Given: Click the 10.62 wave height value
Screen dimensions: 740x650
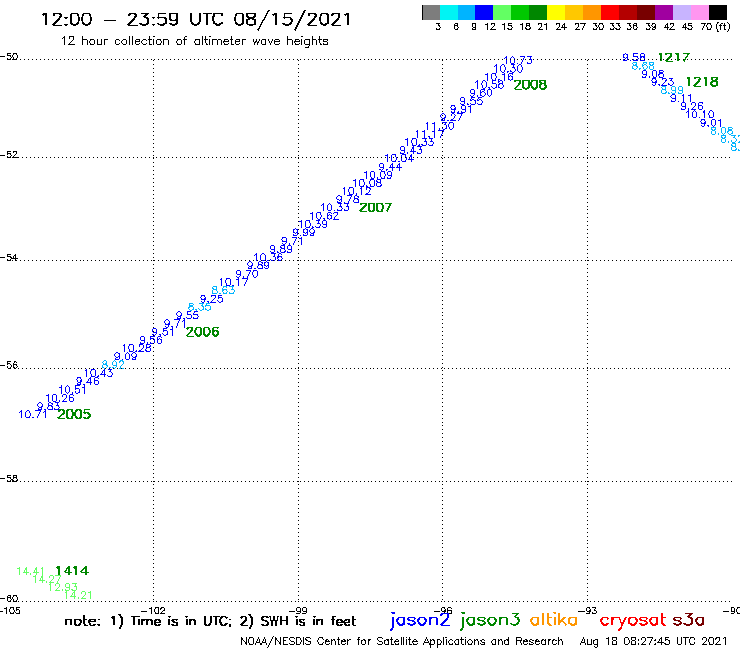Looking at the screenshot, I should pyautogui.click(x=324, y=216).
